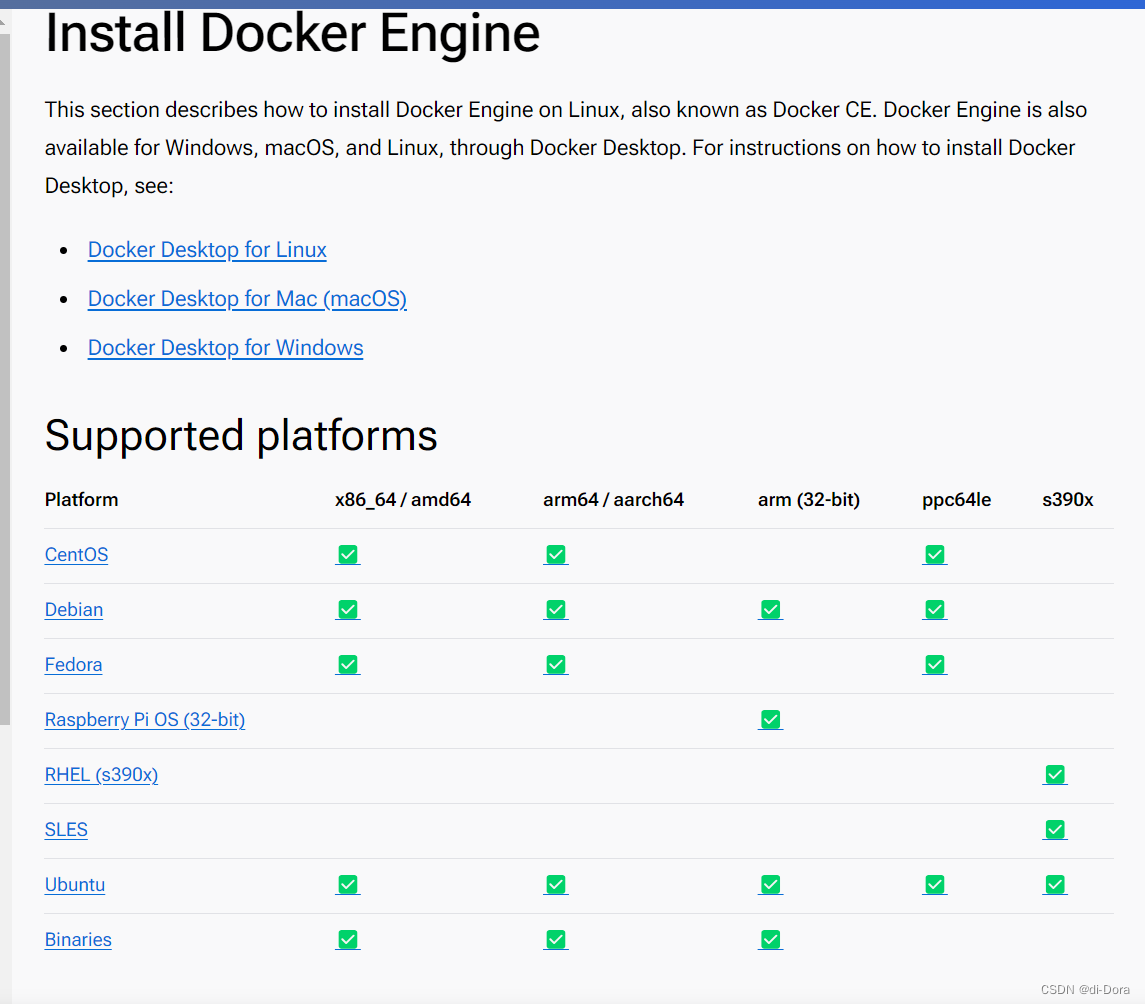Open the SLES platform link

pos(66,829)
